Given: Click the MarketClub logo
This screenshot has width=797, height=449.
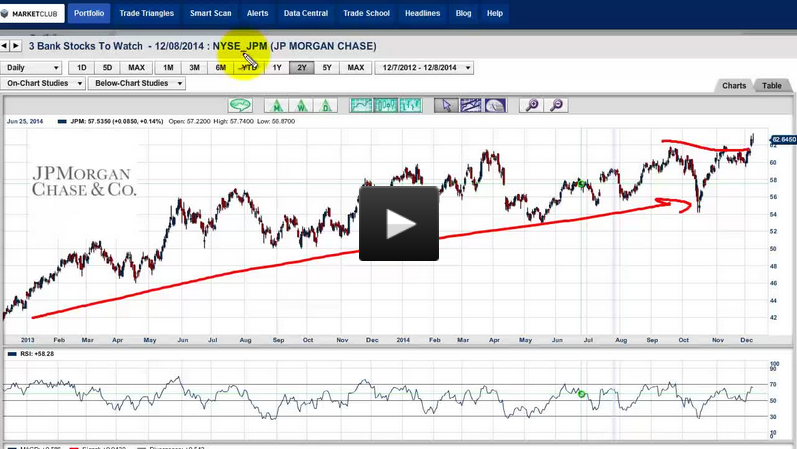Looking at the screenshot, I should [32, 14].
